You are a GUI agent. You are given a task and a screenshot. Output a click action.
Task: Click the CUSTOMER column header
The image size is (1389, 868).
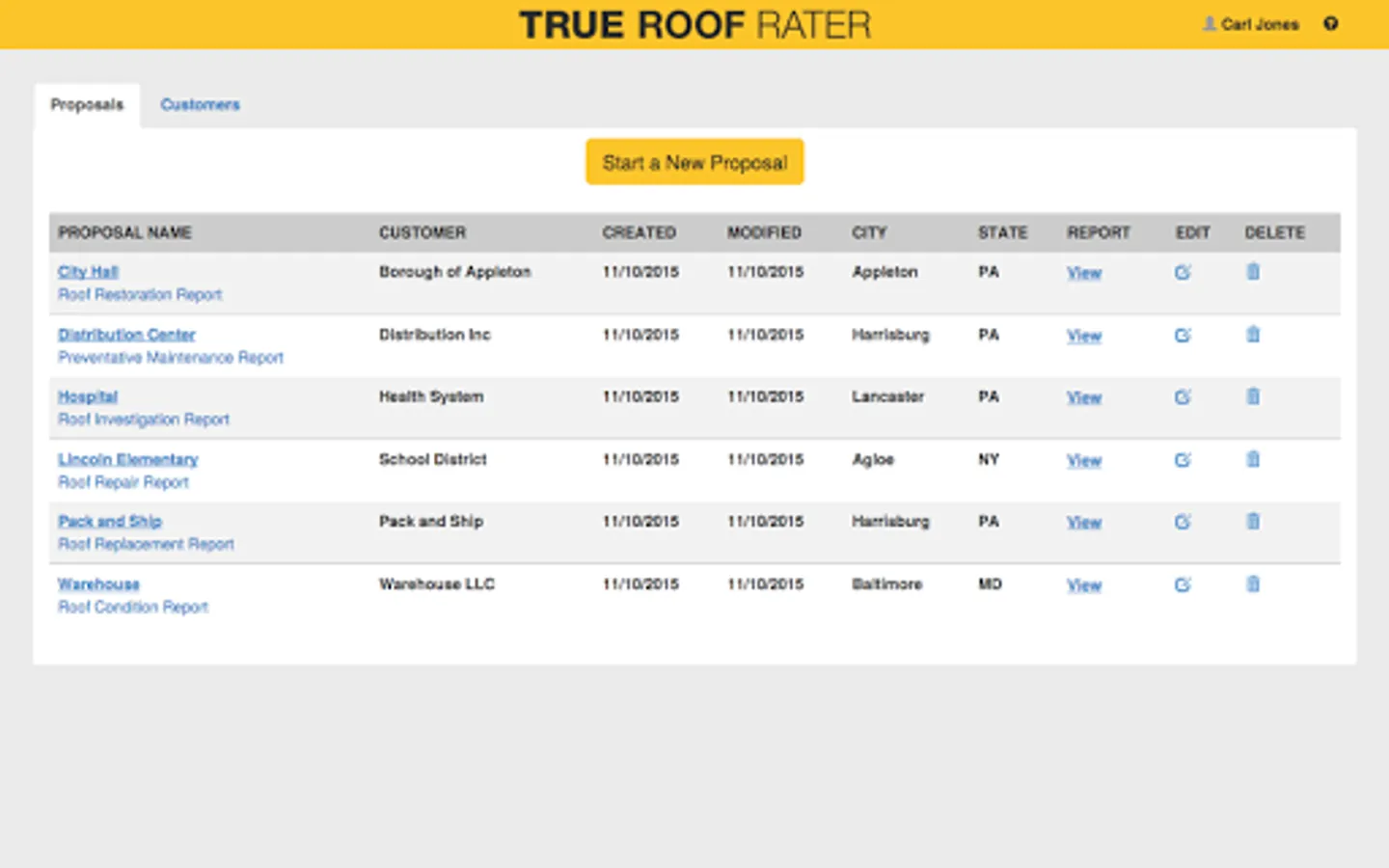coord(422,232)
